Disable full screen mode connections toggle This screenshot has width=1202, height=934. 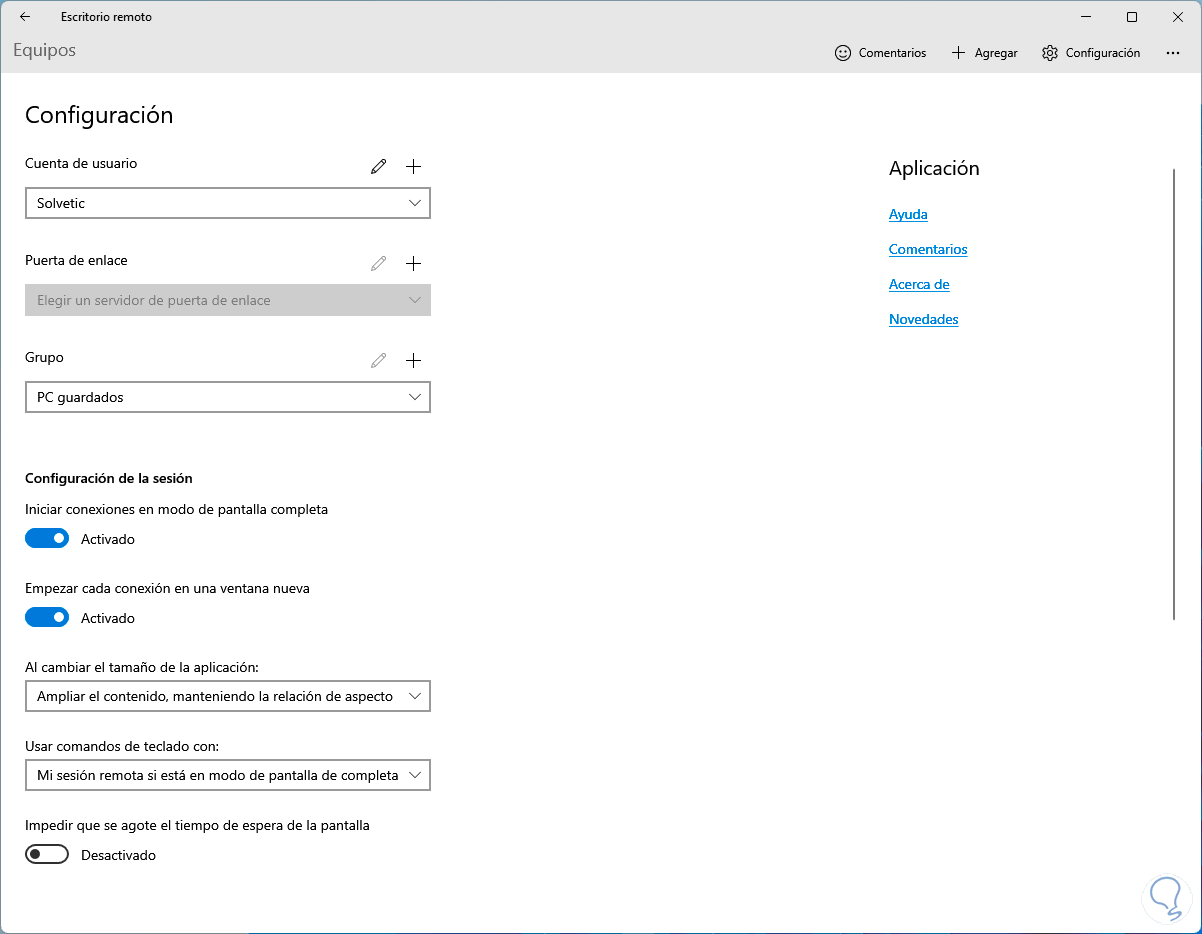coord(47,539)
